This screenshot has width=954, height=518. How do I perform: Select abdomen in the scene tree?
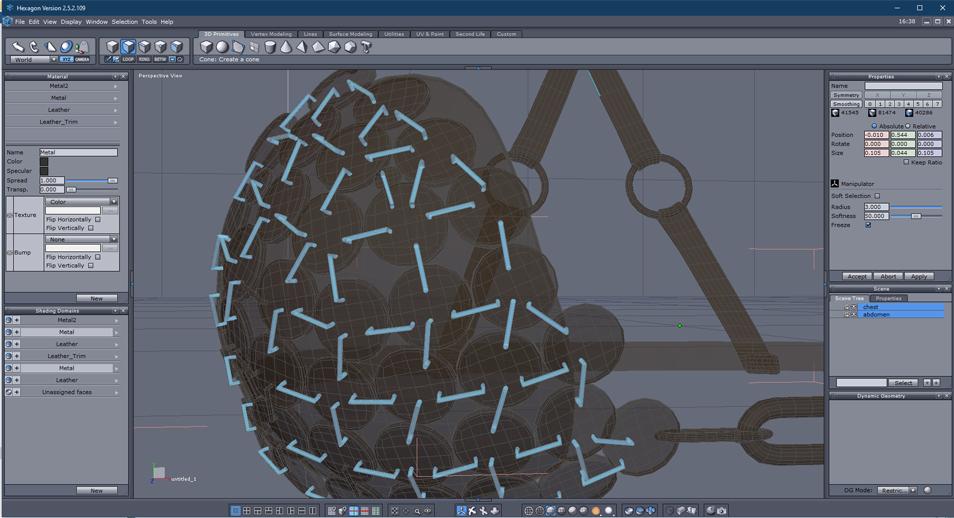point(902,315)
